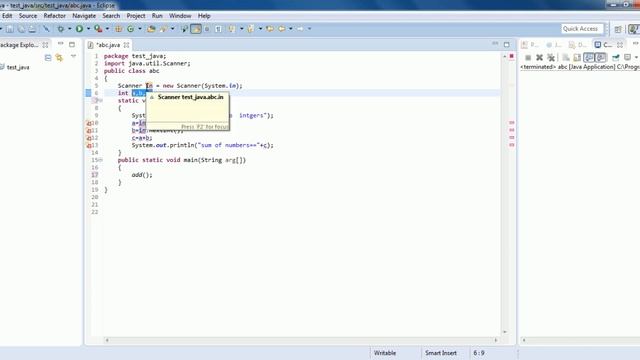Viewport: 640px width, 360px height.
Task: Open the Run menu
Action: (x=157, y=16)
